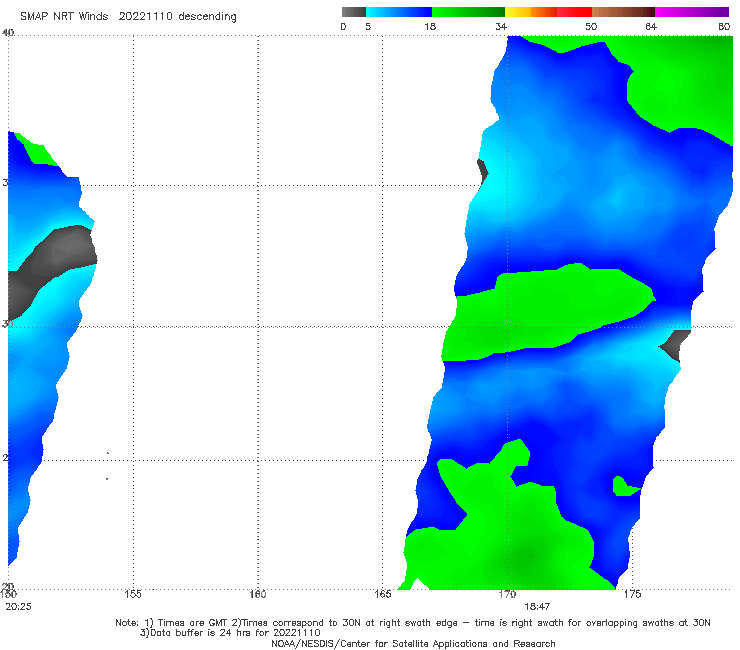This screenshot has width=740, height=650.
Task: Select the brown segment of the color bar
Action: tap(623, 12)
